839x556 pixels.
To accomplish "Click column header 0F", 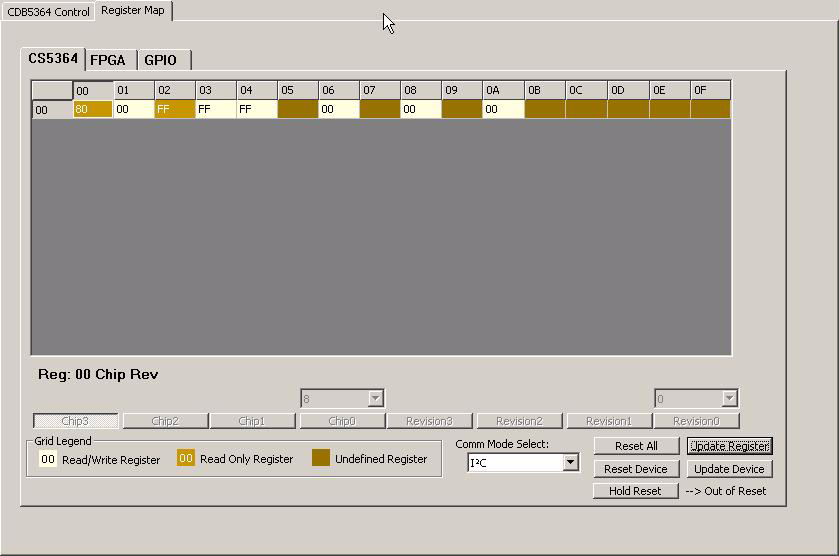I will (x=710, y=90).
